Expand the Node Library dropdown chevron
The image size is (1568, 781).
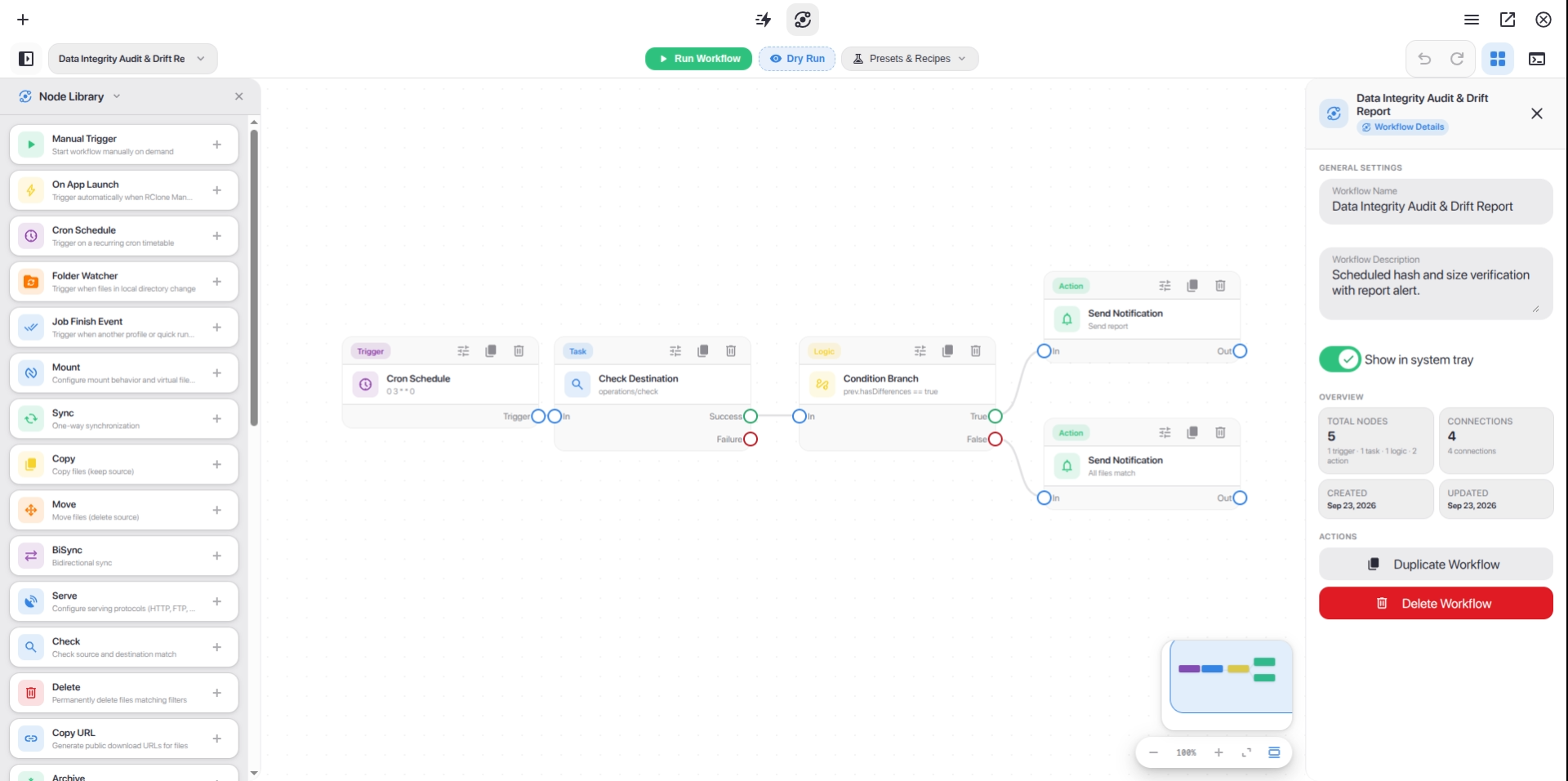117,96
